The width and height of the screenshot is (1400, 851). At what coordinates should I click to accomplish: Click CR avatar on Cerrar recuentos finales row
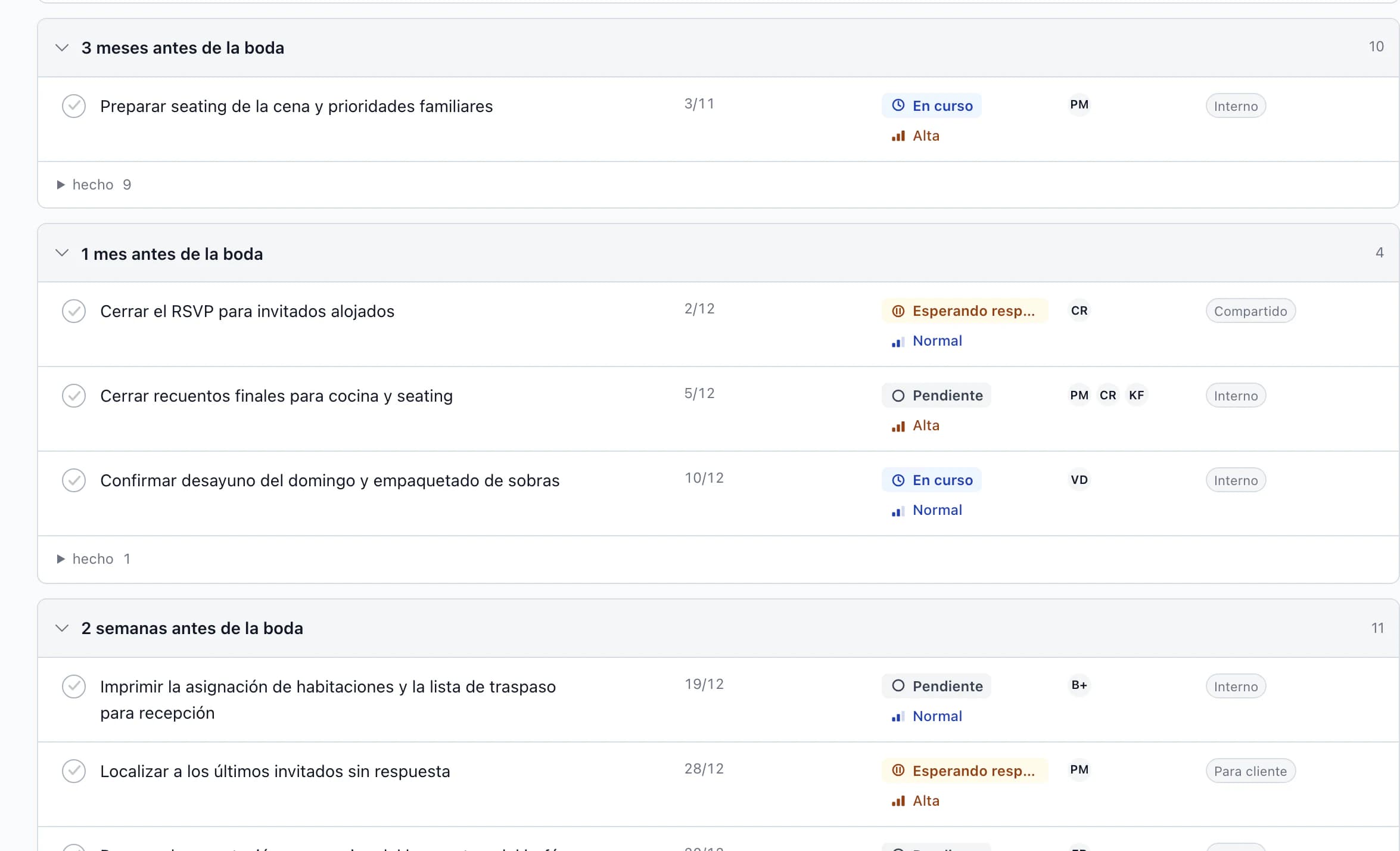(x=1107, y=395)
